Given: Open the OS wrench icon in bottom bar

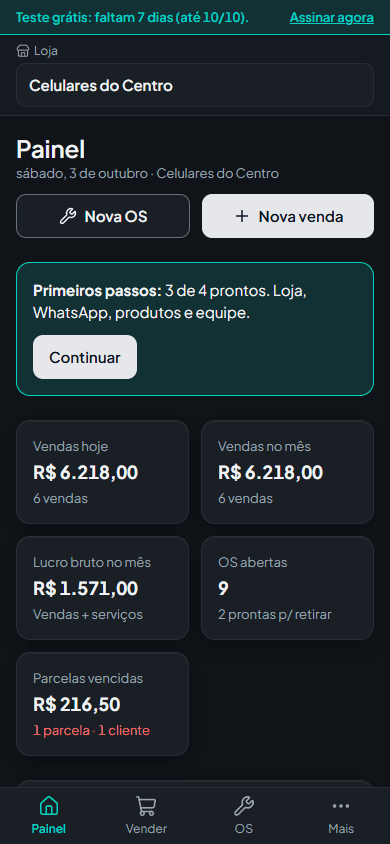Looking at the screenshot, I should tap(244, 806).
